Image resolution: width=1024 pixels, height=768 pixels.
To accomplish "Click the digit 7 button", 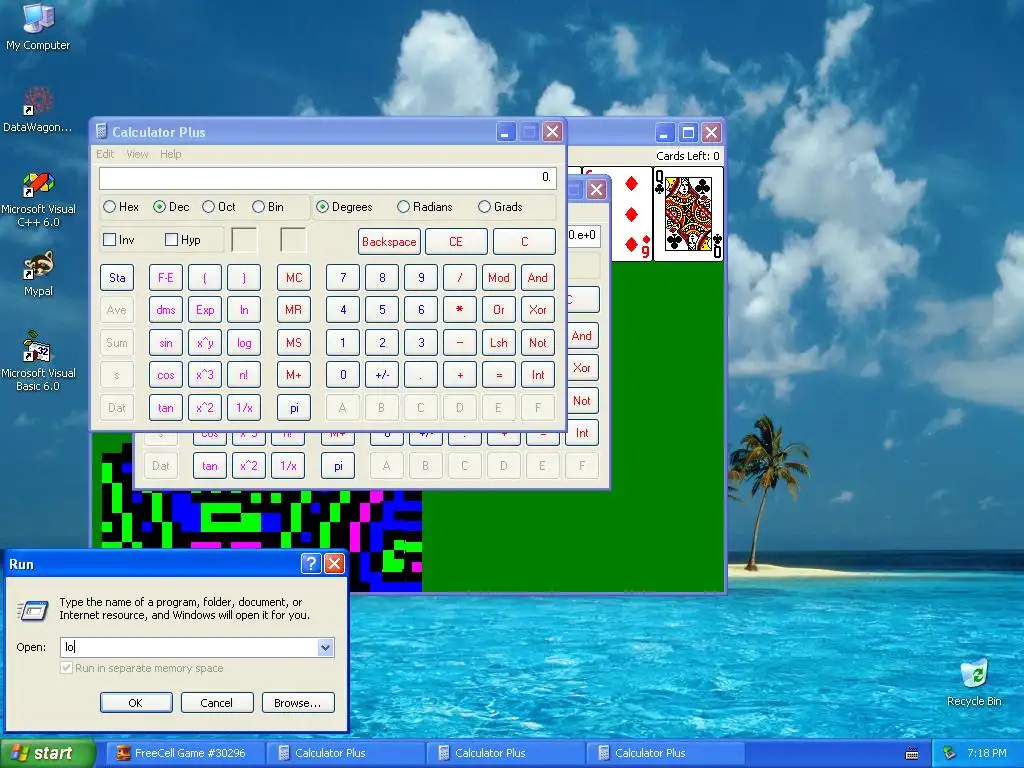I will click(x=343, y=278).
